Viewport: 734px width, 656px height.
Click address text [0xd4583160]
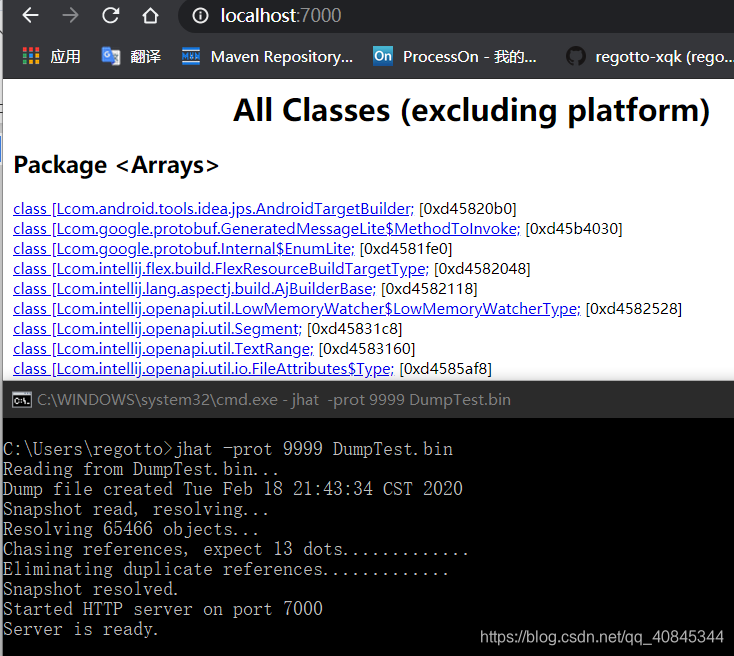(x=367, y=349)
